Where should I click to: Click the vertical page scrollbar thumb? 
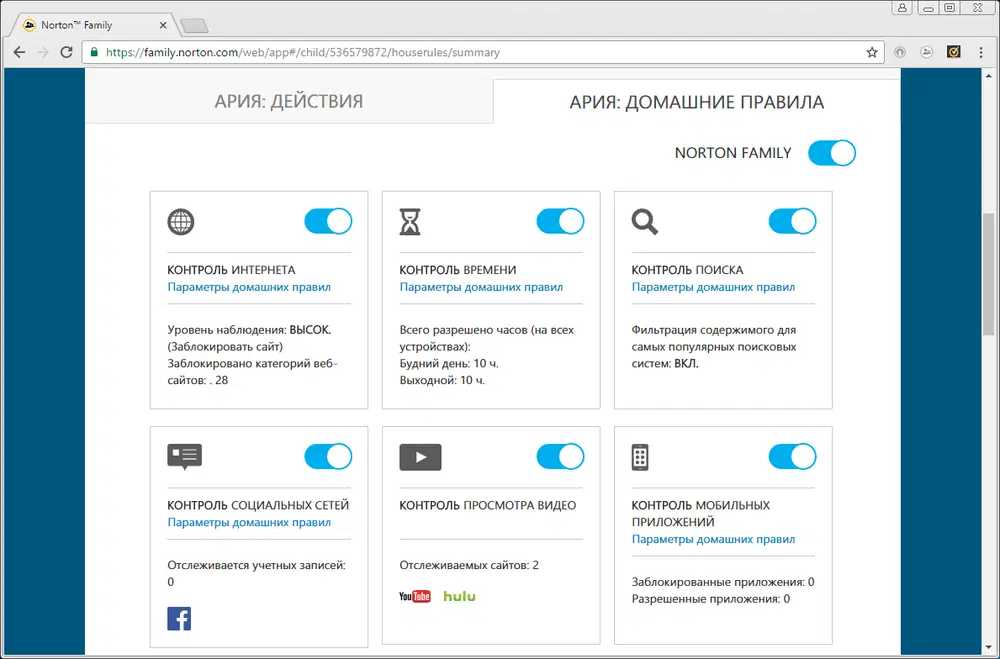989,274
